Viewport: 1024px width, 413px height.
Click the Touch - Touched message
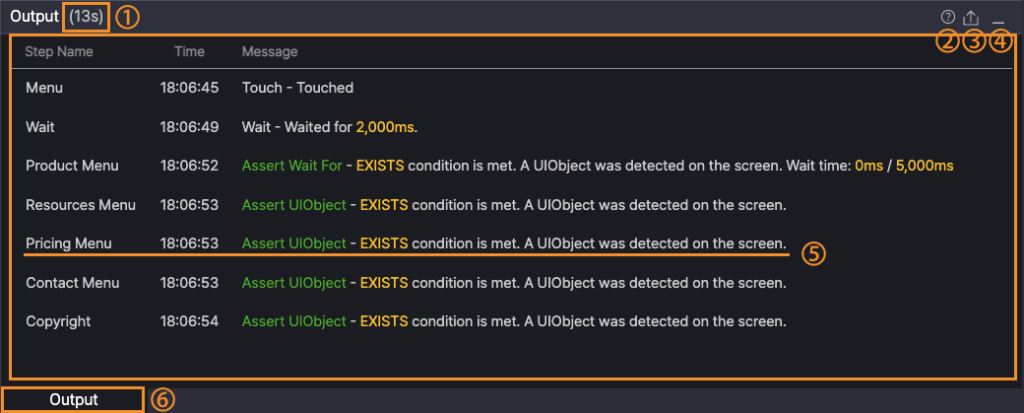pyautogui.click(x=298, y=88)
